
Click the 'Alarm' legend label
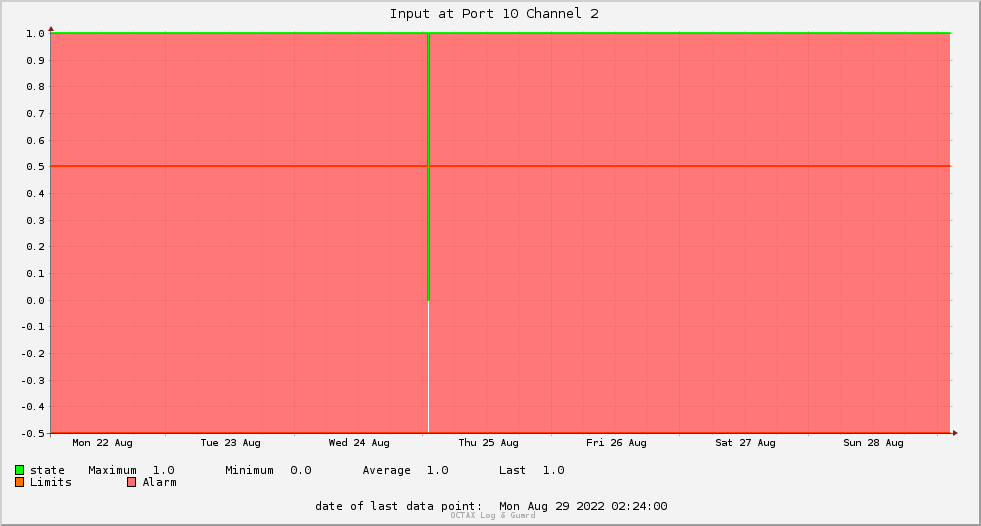pos(160,482)
